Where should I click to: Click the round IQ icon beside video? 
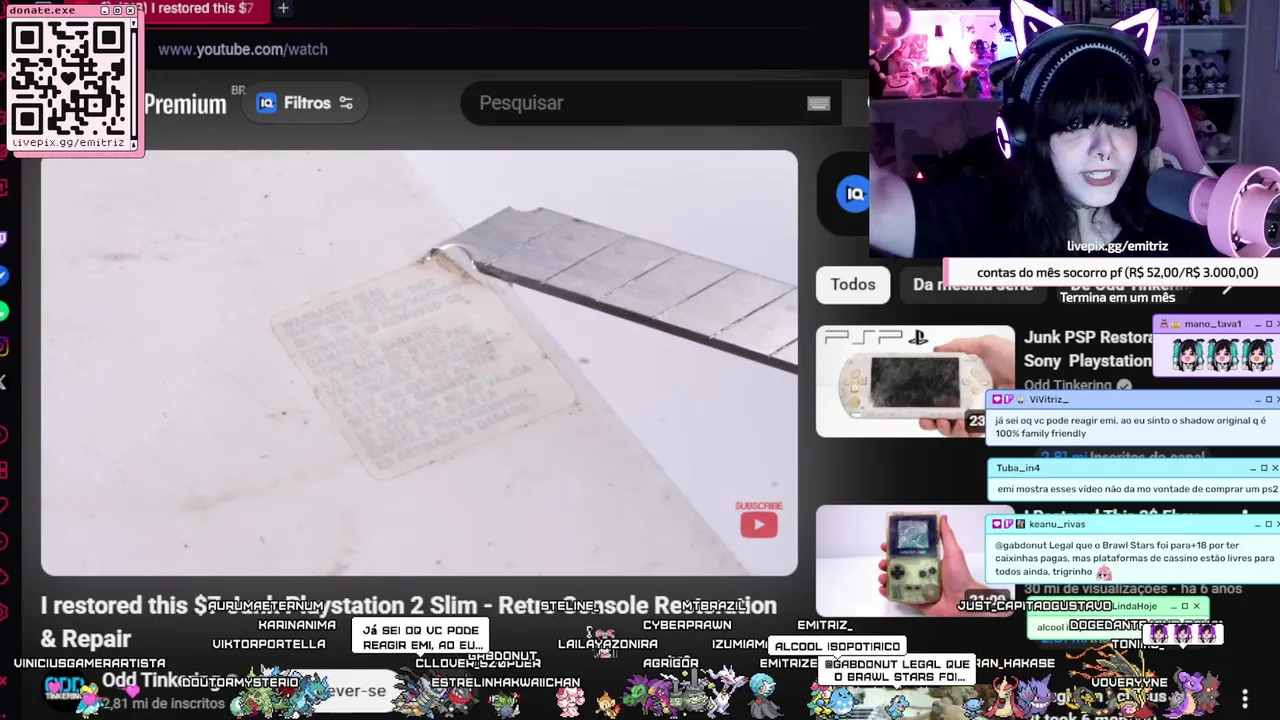coord(853,194)
